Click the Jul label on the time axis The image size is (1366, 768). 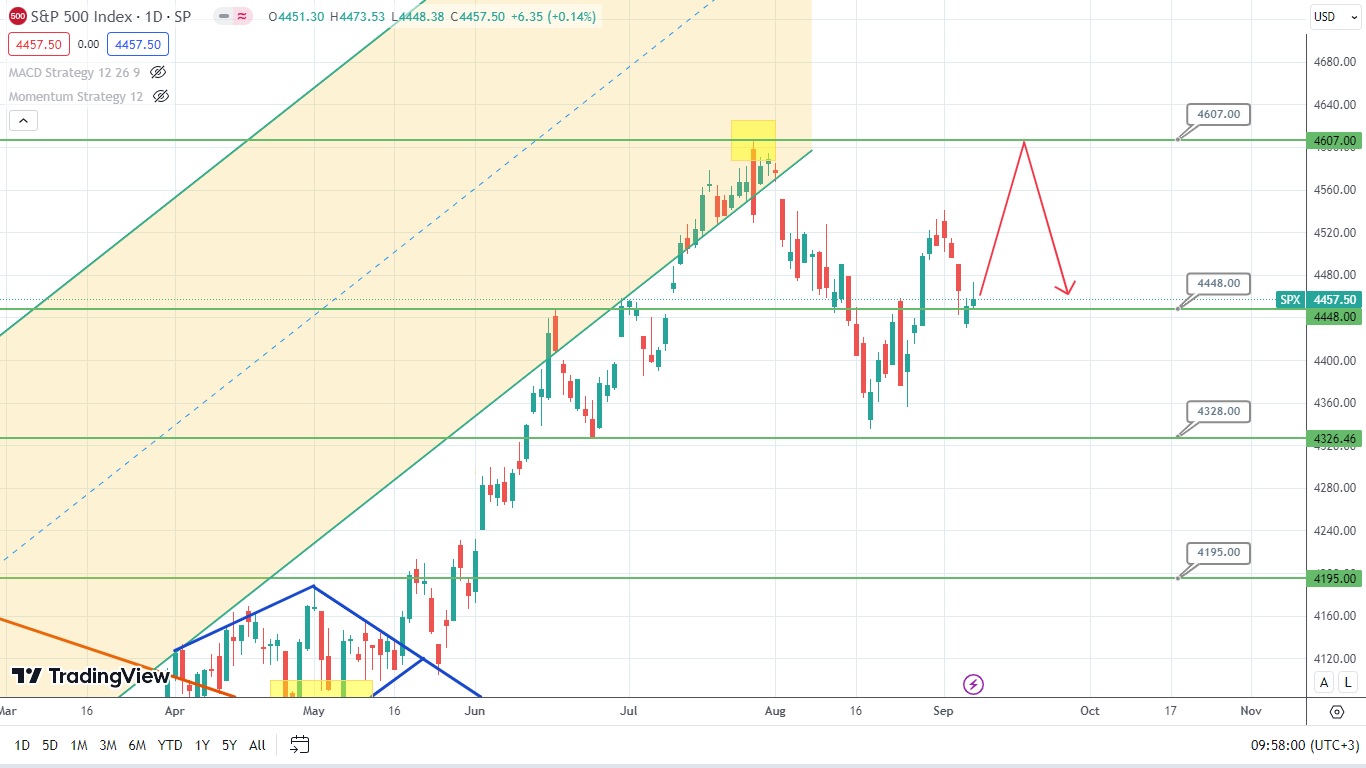tap(629, 711)
